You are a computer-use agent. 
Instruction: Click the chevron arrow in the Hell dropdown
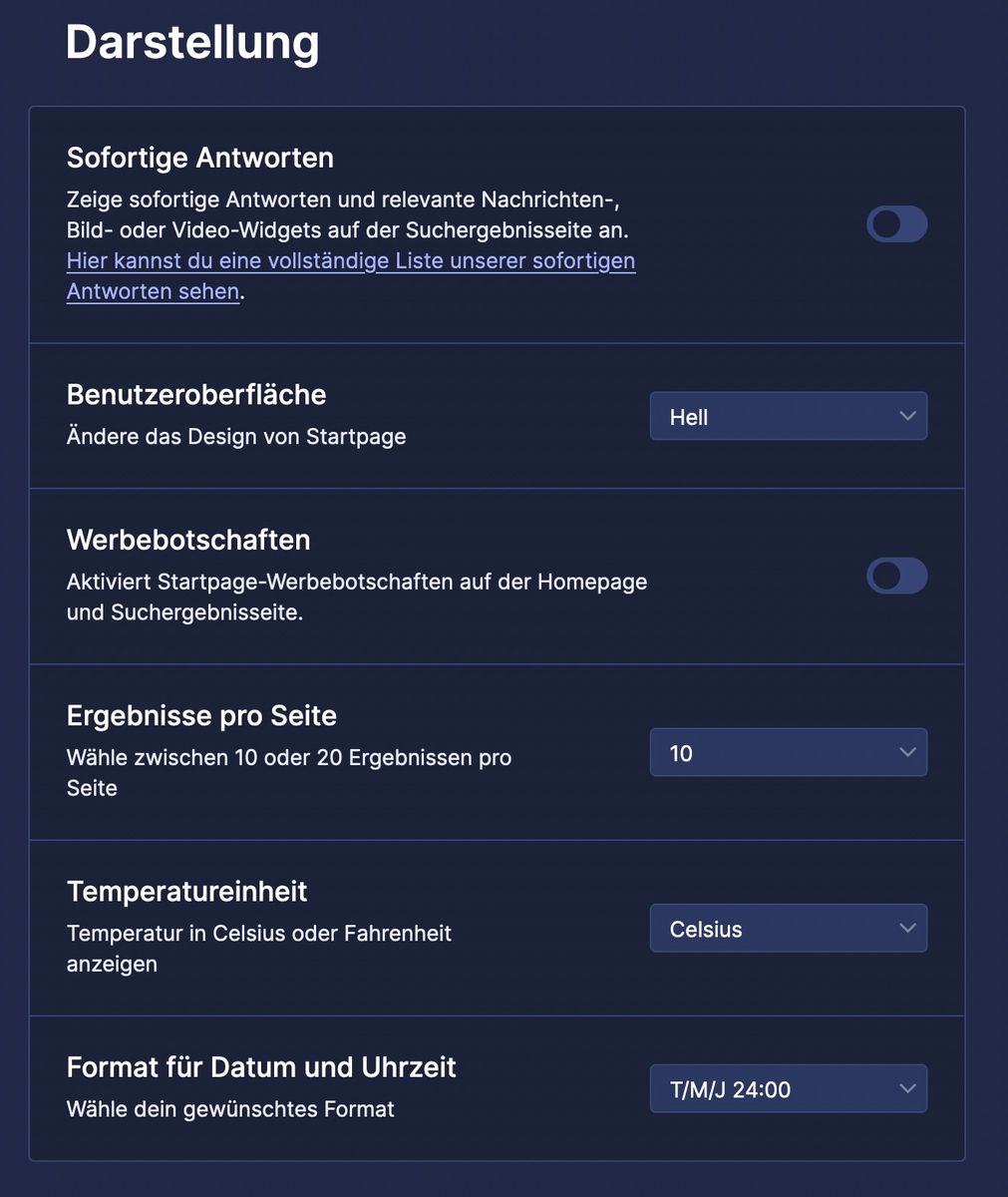pyautogui.click(x=906, y=416)
